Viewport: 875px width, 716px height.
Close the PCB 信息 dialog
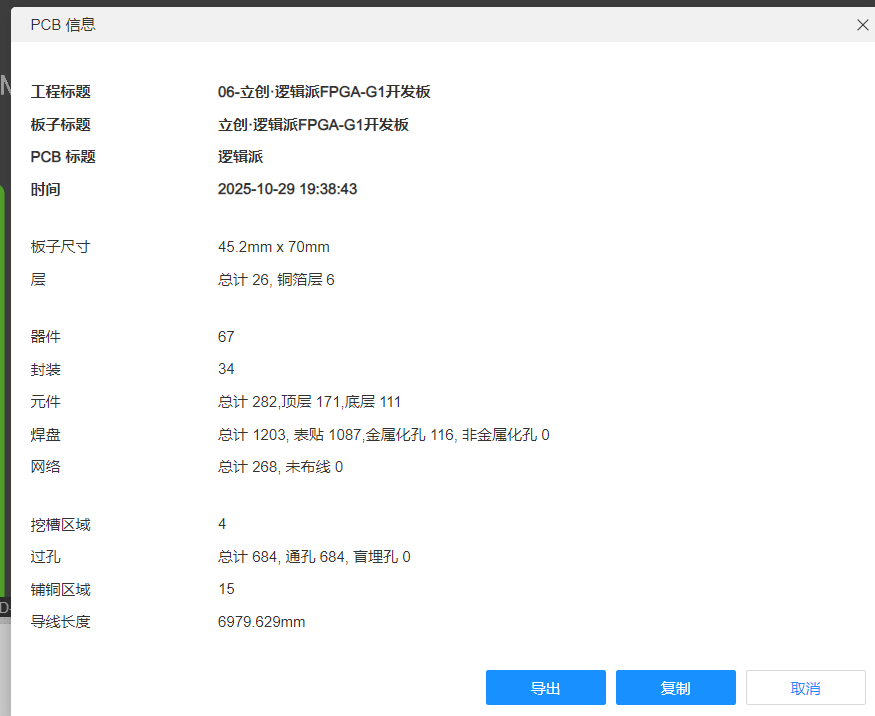(863, 25)
